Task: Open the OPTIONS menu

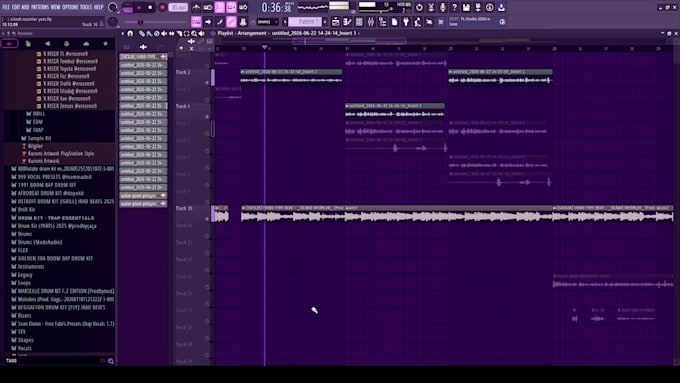Action: pyautogui.click(x=70, y=7)
